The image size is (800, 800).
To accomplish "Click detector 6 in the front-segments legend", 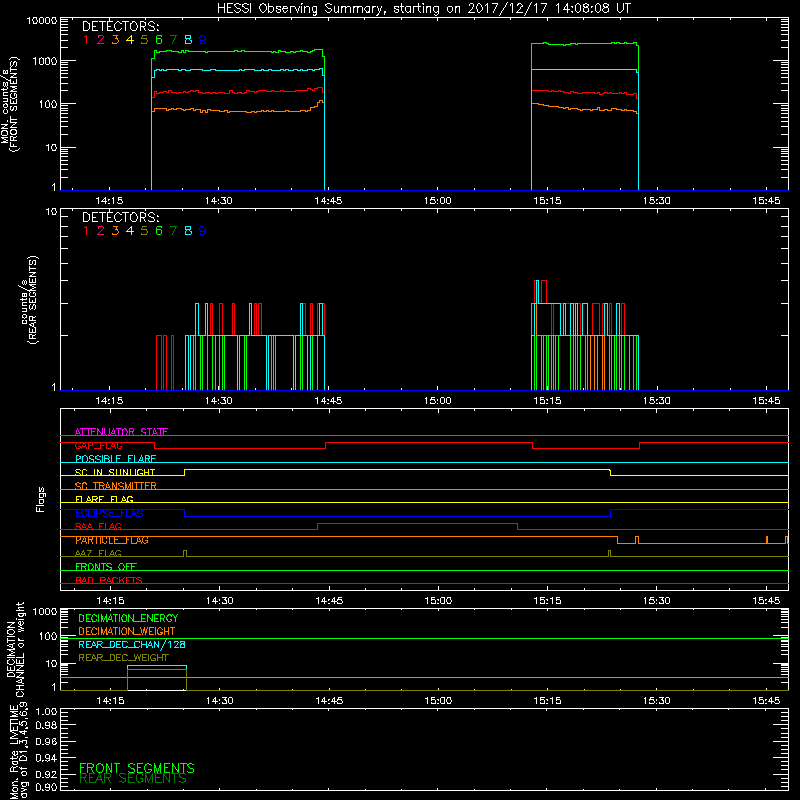I will pos(159,40).
